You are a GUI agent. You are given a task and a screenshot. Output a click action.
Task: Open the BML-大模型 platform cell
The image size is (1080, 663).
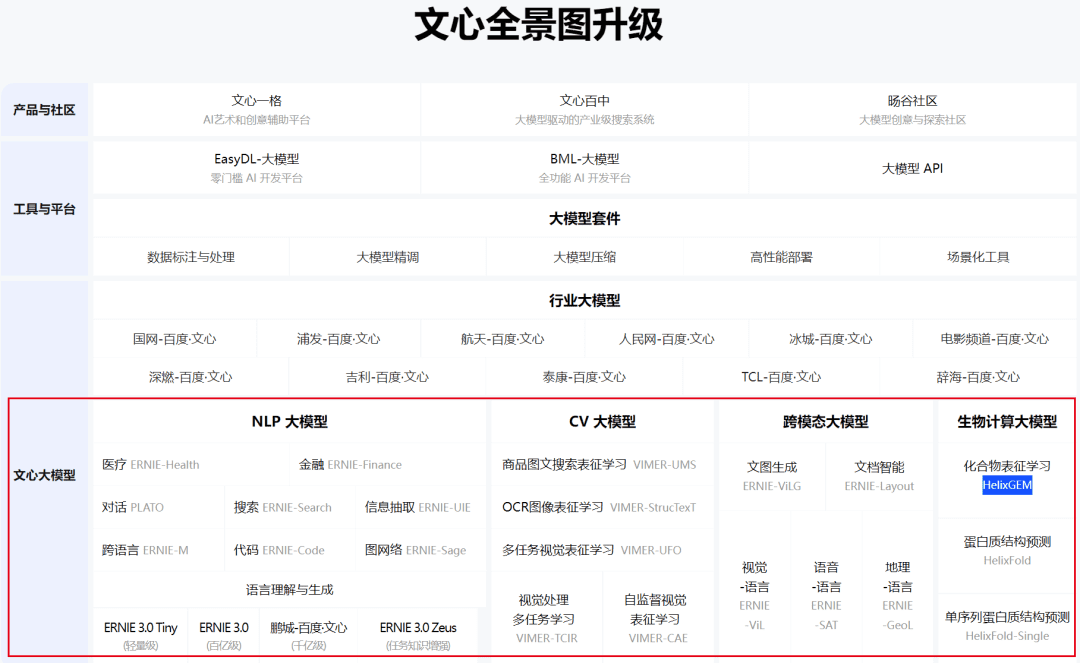click(584, 168)
